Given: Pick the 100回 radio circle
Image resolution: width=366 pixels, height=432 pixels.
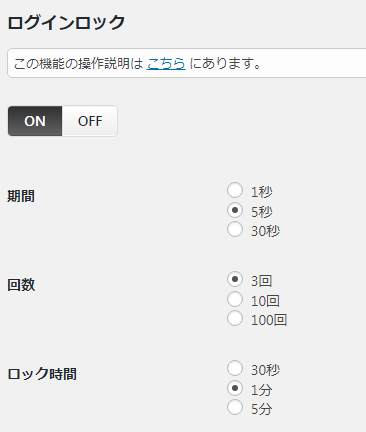Looking at the screenshot, I should click(x=235, y=318).
